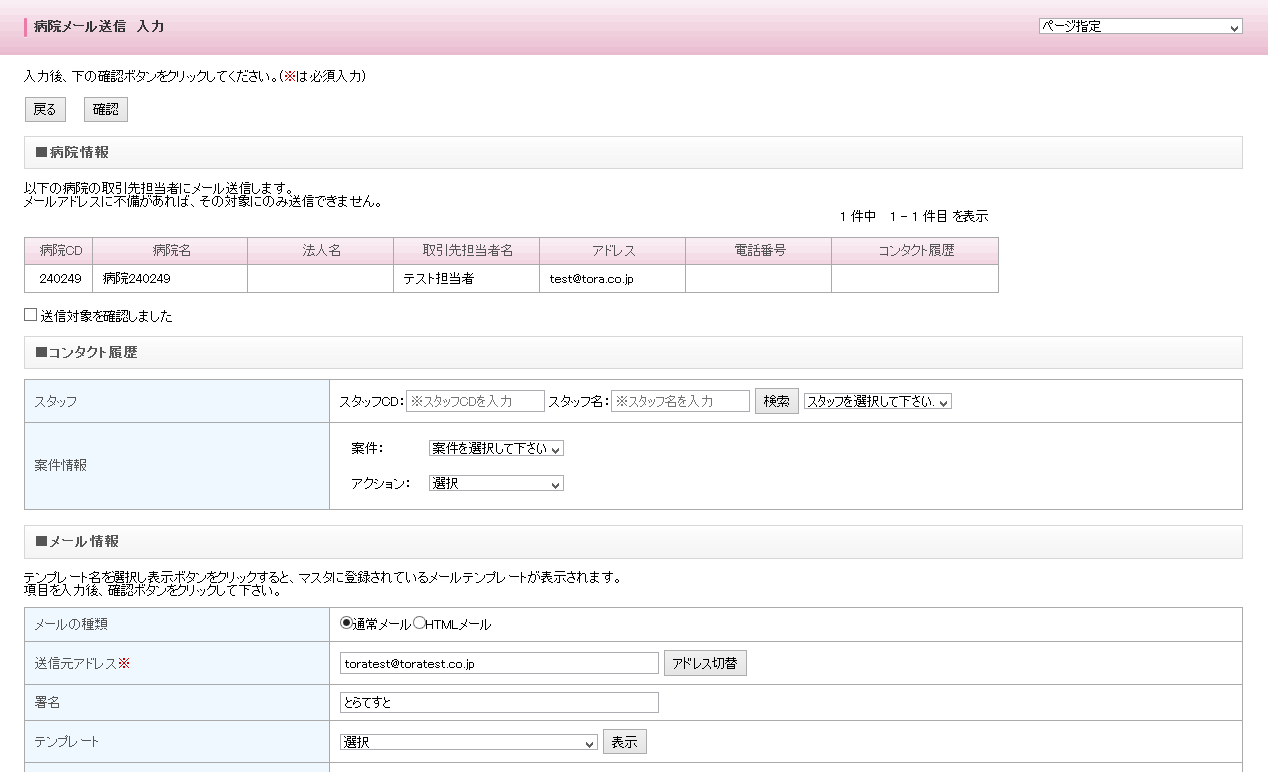Click the 表示 button

(x=625, y=742)
